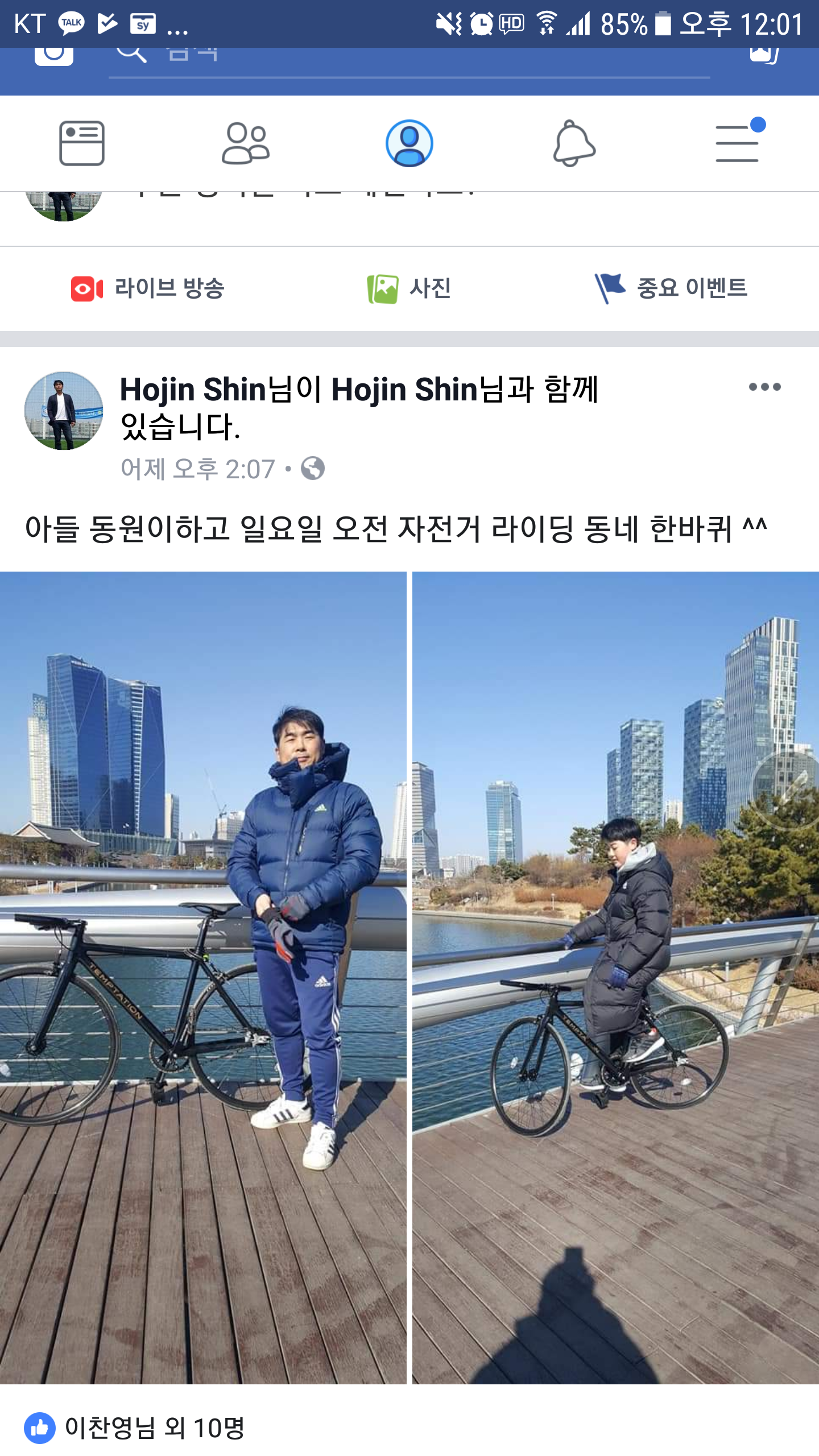Open the right photo of boy on bicycle
This screenshot has height=1456, width=819.
615,978
